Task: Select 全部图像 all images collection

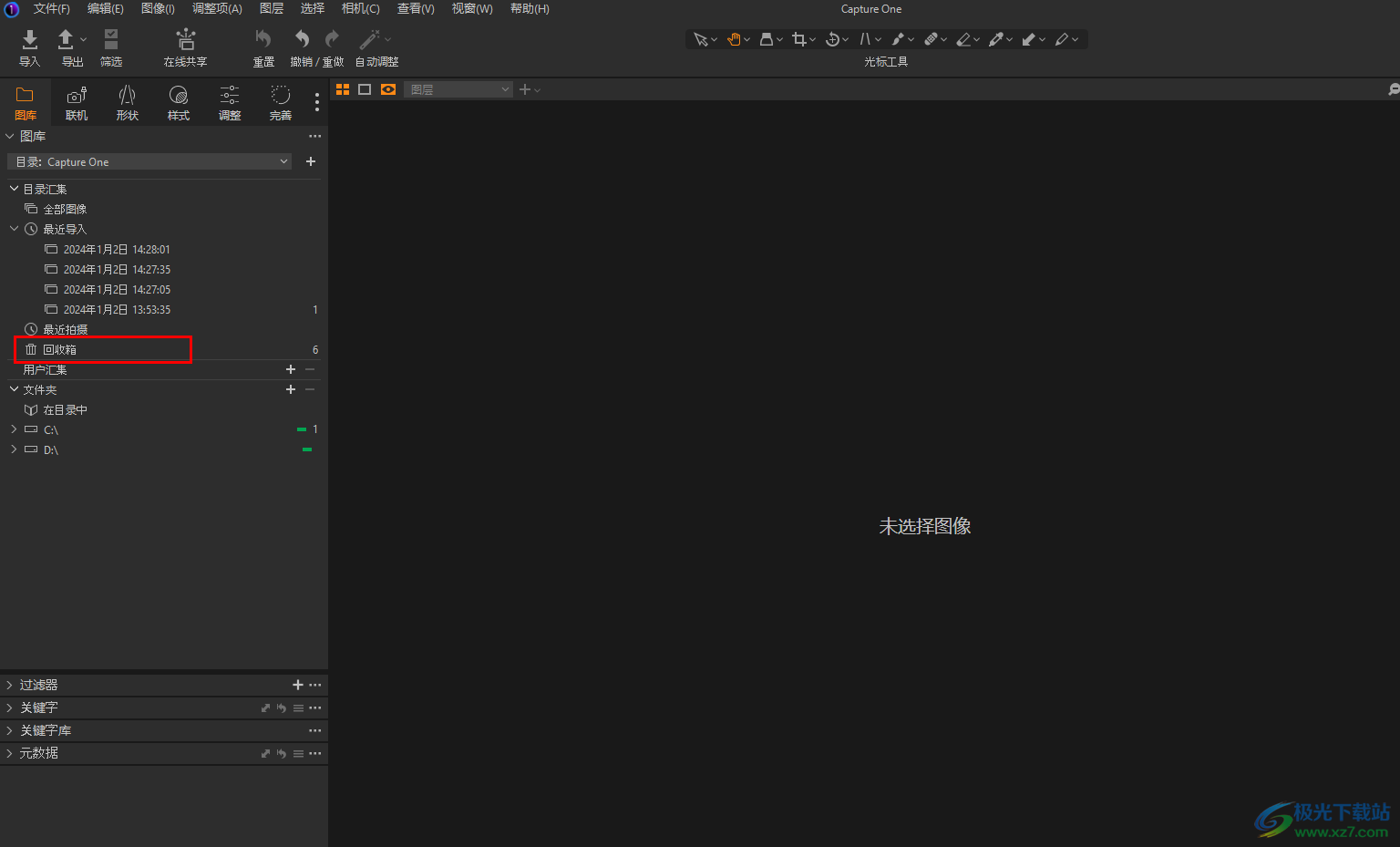Action: (x=65, y=210)
